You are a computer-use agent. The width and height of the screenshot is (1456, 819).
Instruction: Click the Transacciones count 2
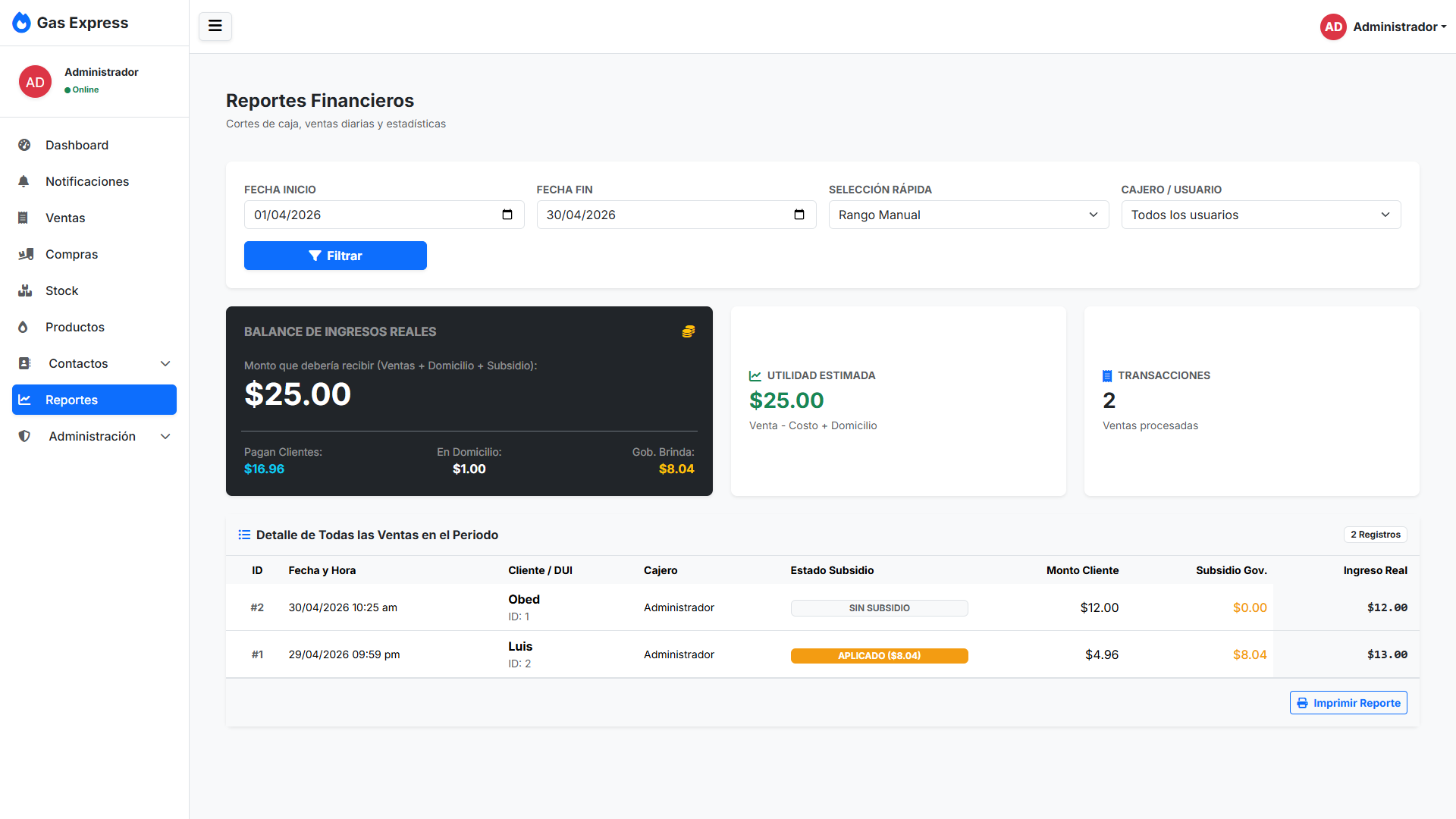tap(1109, 400)
